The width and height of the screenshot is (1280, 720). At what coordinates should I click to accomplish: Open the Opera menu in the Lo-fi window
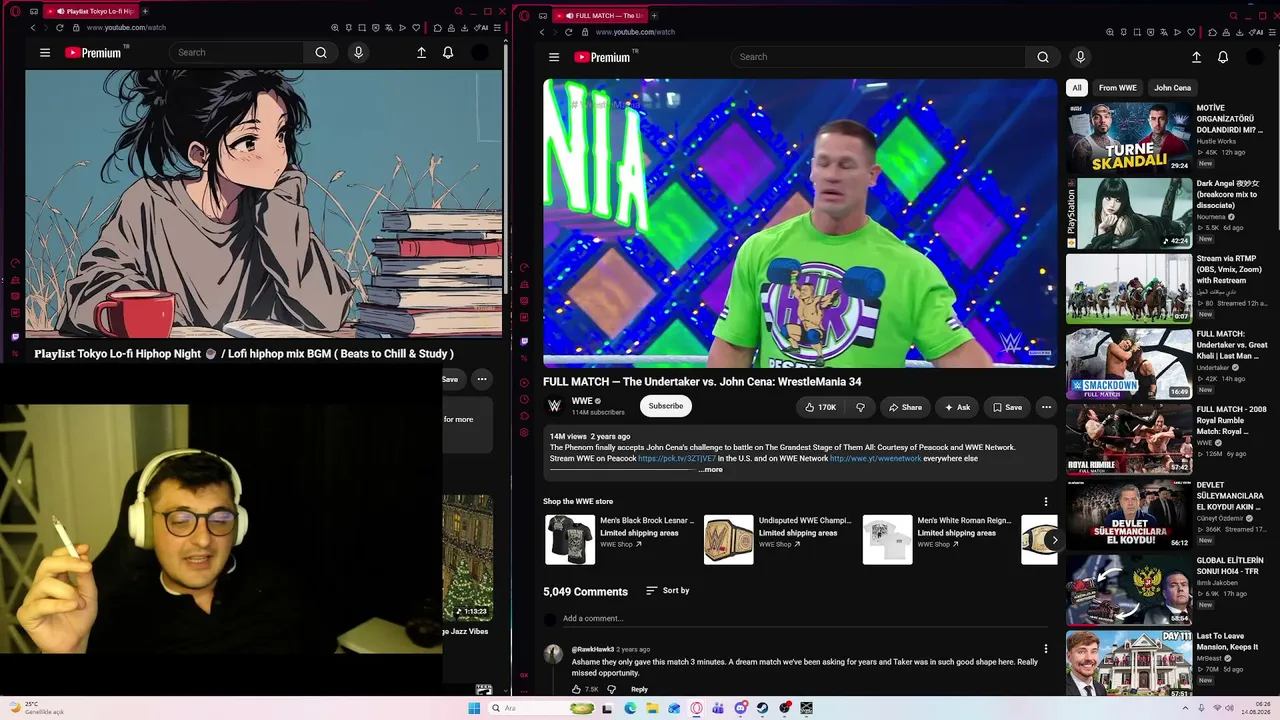click(15, 11)
